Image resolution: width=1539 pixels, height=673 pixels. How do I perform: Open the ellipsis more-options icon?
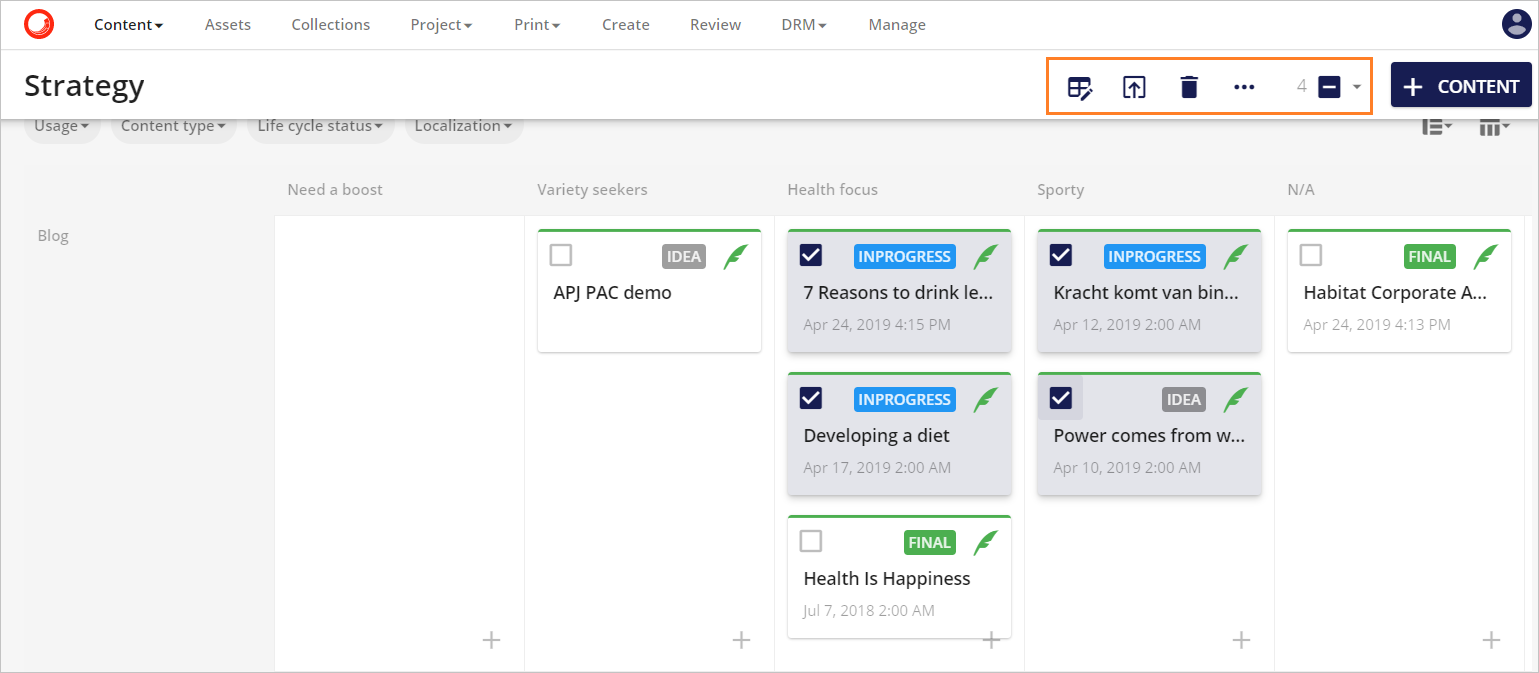pyautogui.click(x=1243, y=87)
